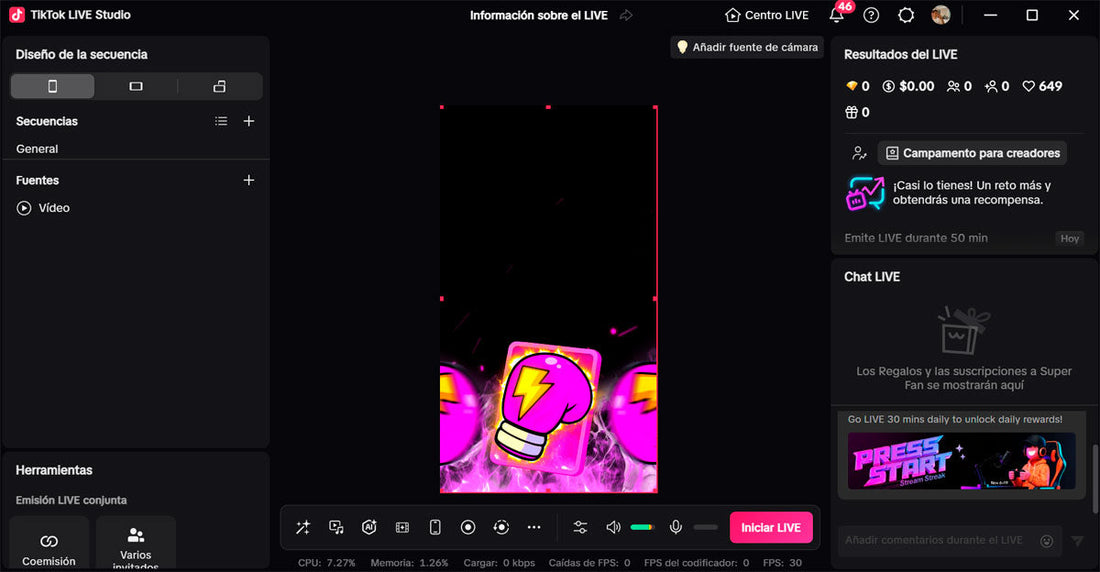
Task: Select the landscape layout option
Action: [136, 86]
